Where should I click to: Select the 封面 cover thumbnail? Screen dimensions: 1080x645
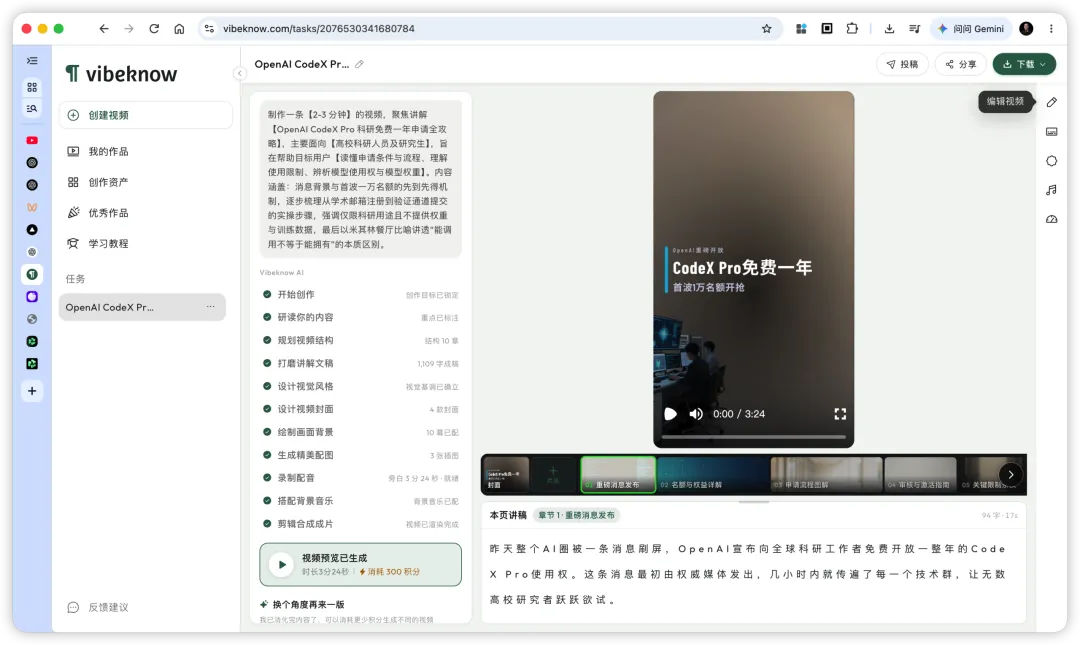pyautogui.click(x=507, y=474)
